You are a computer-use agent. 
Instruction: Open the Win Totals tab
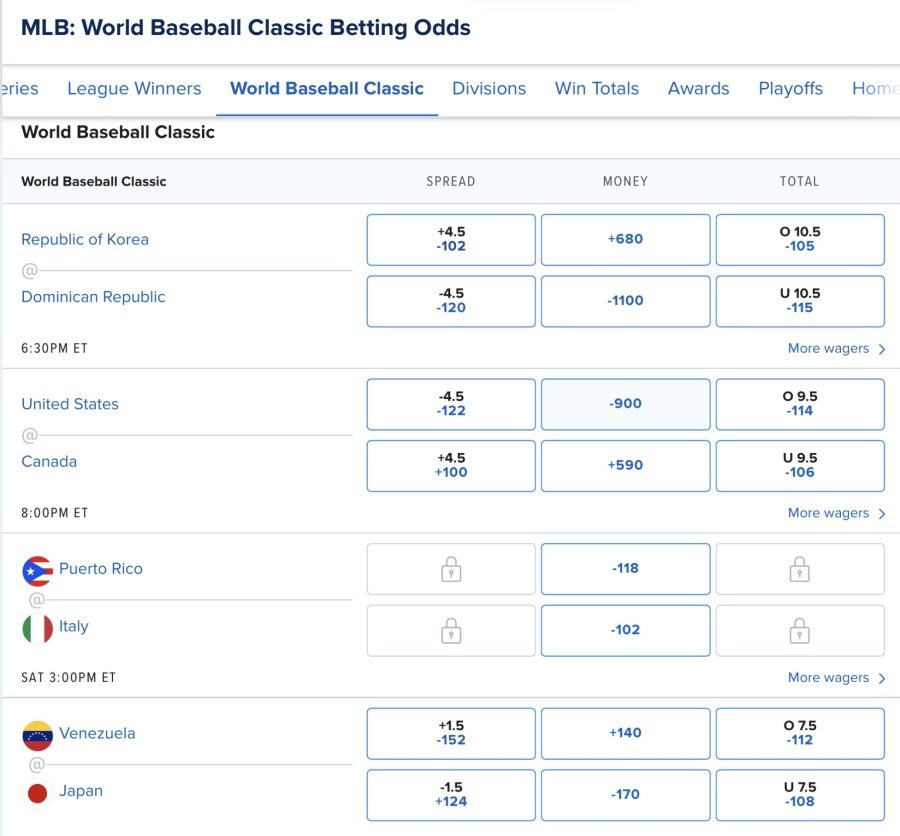pyautogui.click(x=596, y=88)
